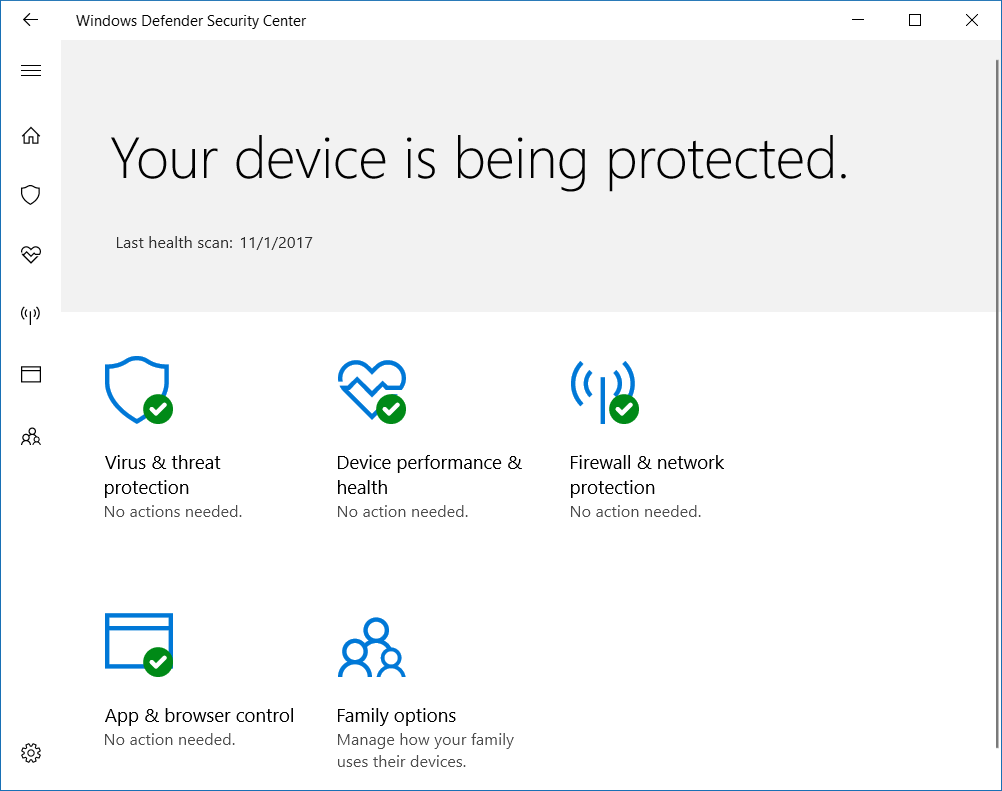Viewport: 1002px width, 791px height.
Task: Click the last health scan date text
Action: point(213,242)
